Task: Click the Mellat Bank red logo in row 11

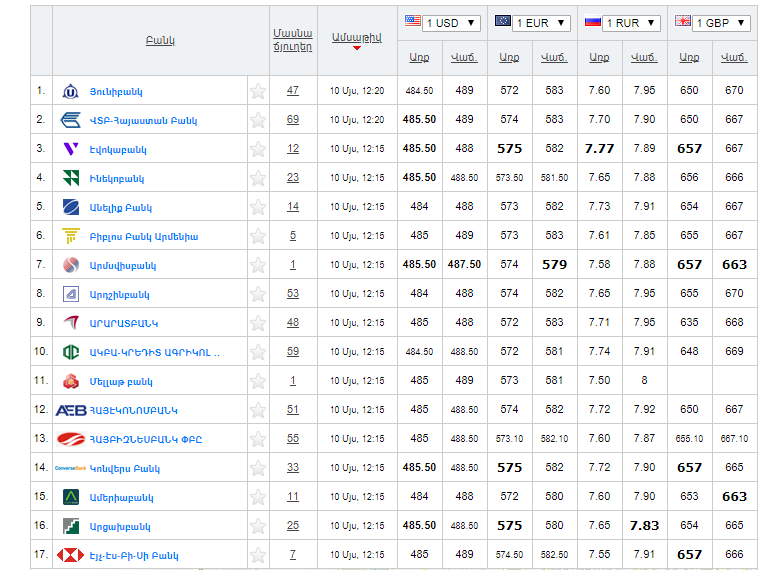Action: click(71, 381)
